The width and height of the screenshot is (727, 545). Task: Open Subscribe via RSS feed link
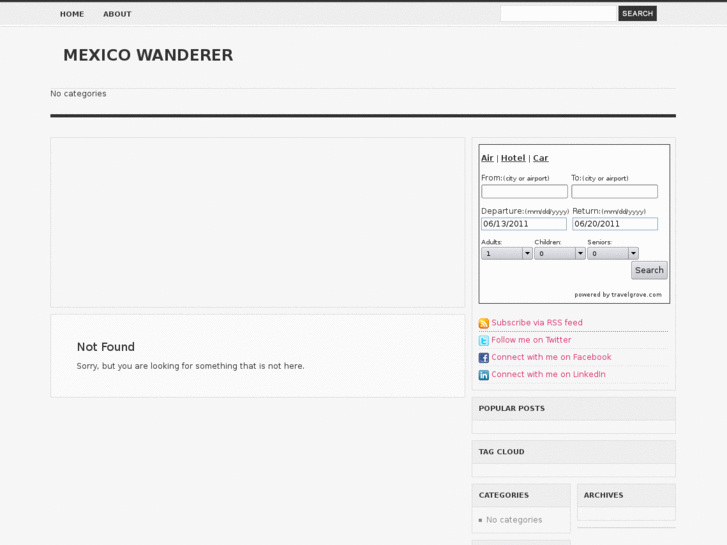[x=537, y=322]
